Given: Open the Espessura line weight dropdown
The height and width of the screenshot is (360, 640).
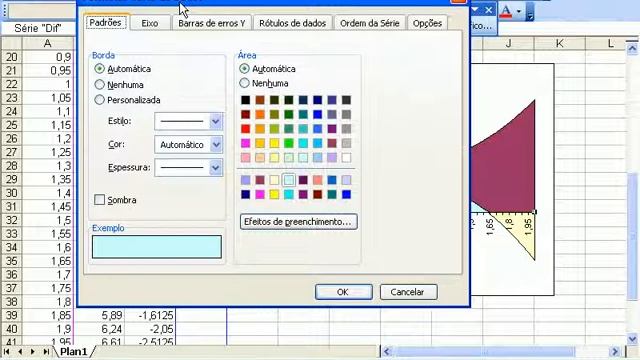Looking at the screenshot, I should point(216,167).
